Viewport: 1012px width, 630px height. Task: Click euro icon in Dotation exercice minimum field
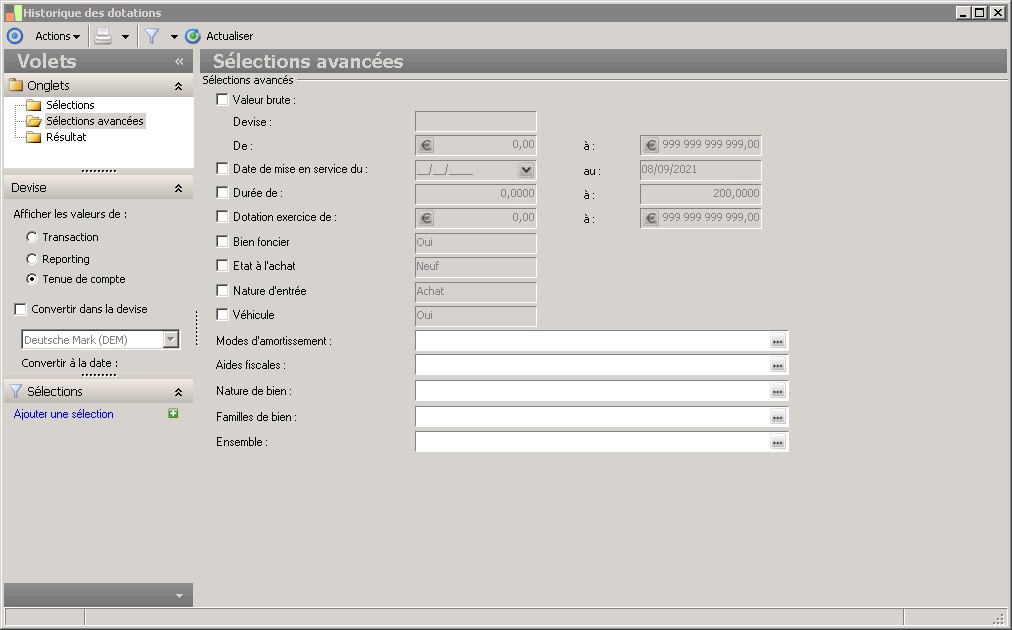pyautogui.click(x=426, y=218)
